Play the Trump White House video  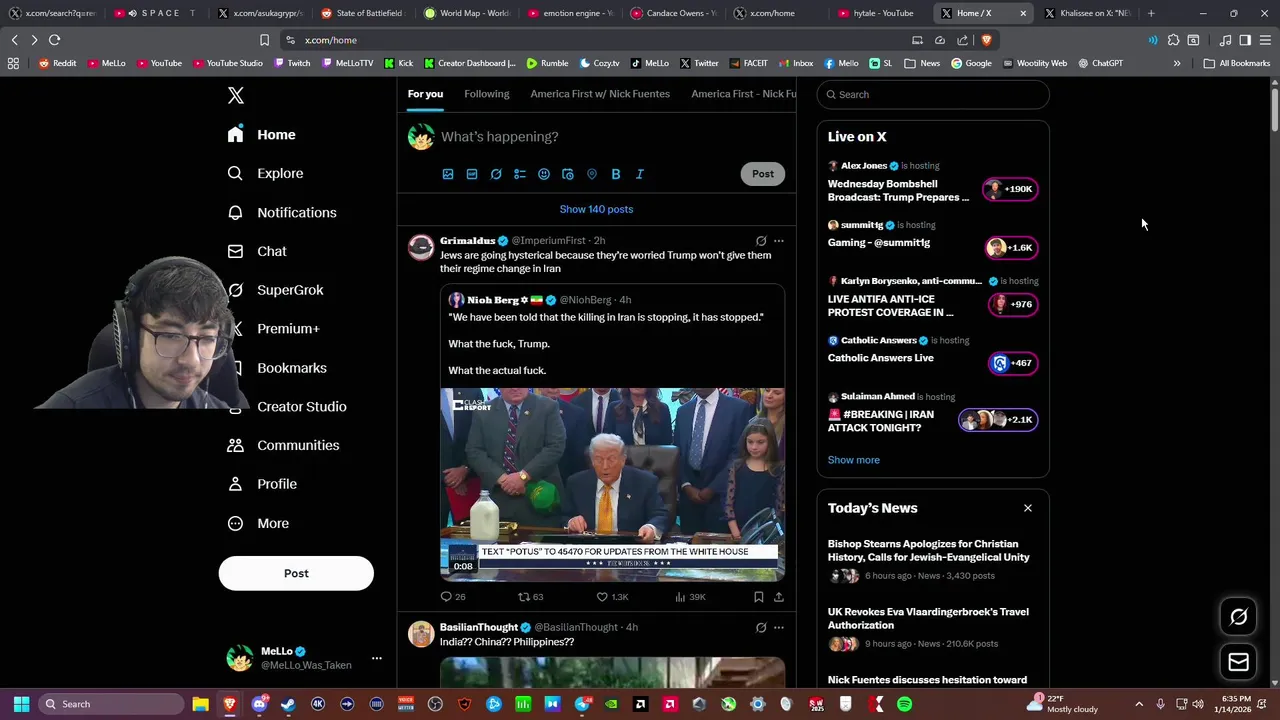pyautogui.click(x=612, y=484)
